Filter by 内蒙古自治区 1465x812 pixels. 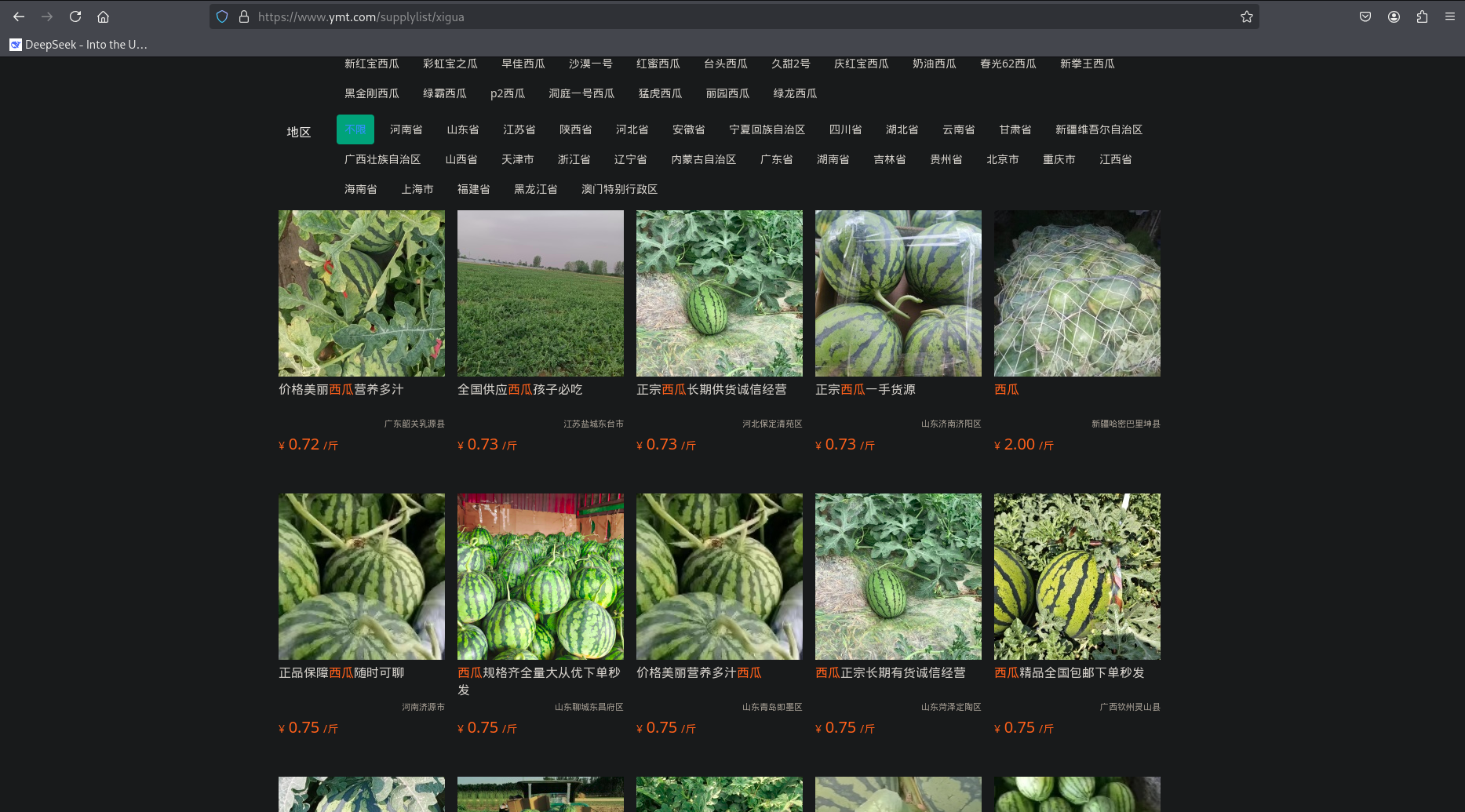click(x=704, y=159)
